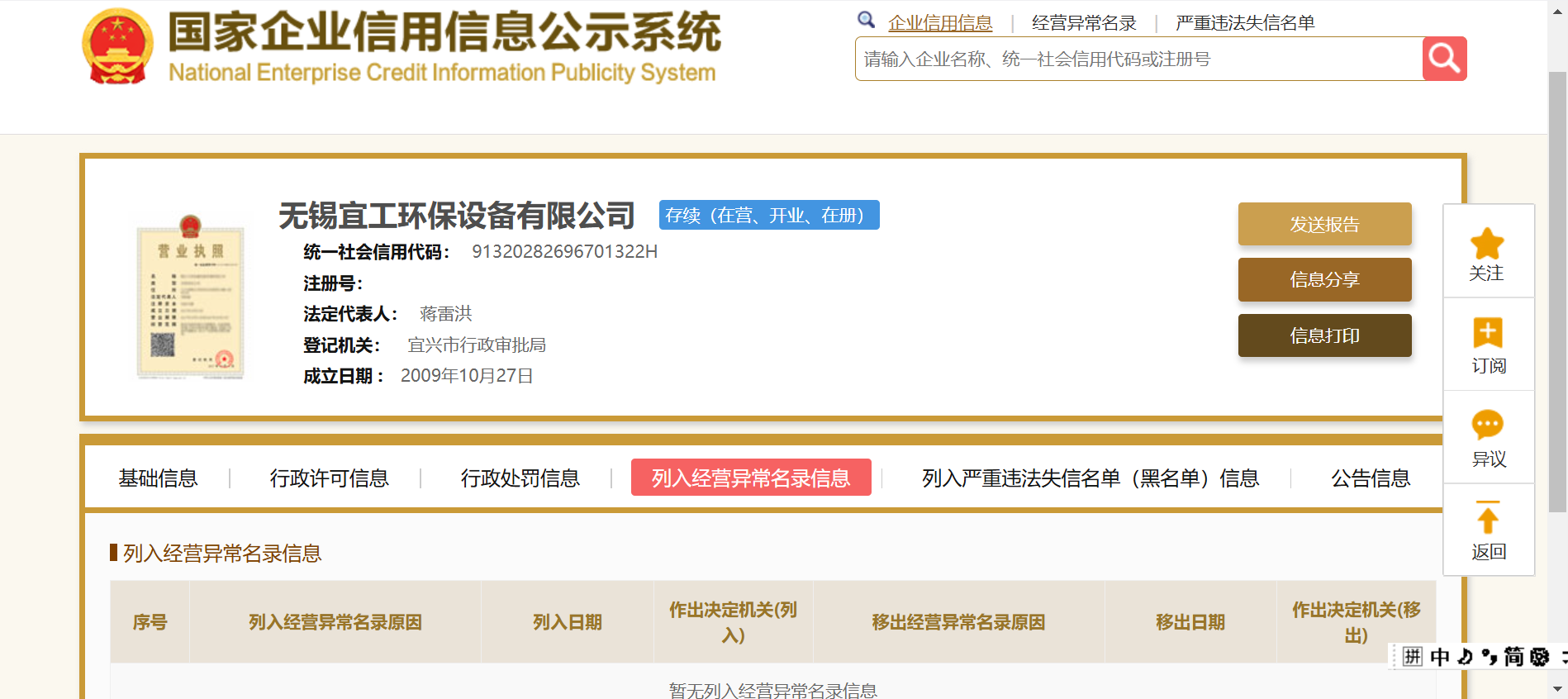Click the English title National Enterprise Credit Information Publicity System
This screenshot has height=699, width=1568.
tap(442, 73)
